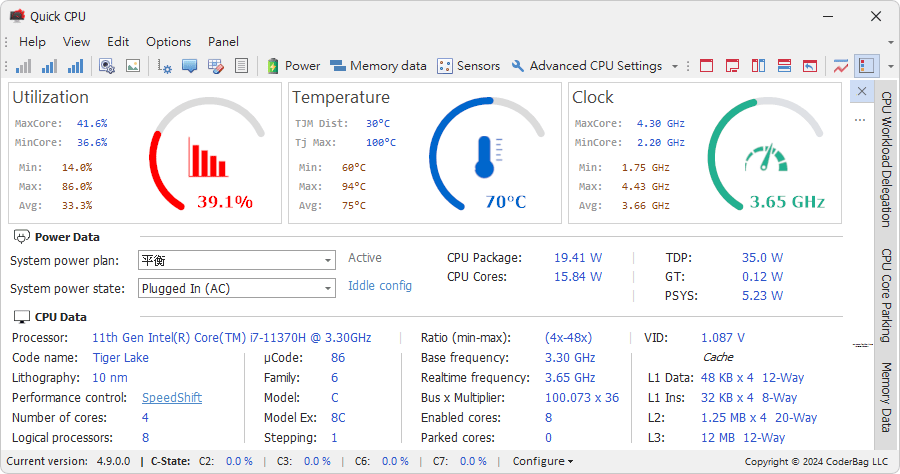Open the System power state combo box

click(x=237, y=288)
